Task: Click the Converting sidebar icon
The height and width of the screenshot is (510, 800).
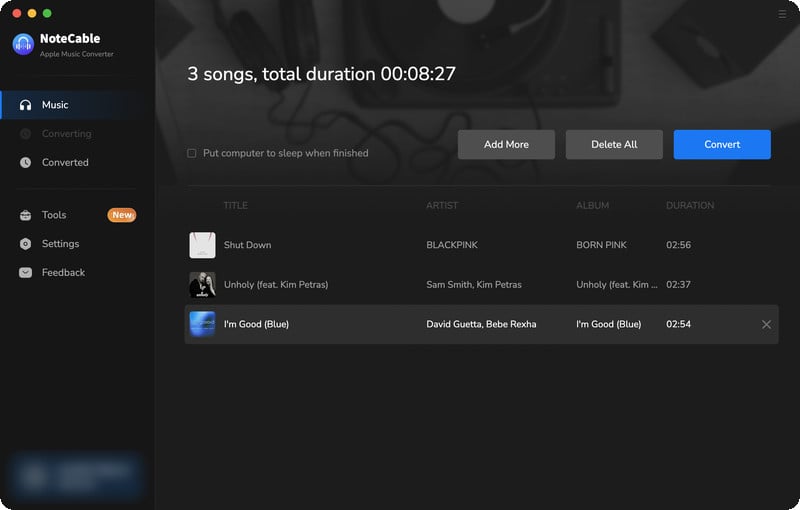Action: 26,134
